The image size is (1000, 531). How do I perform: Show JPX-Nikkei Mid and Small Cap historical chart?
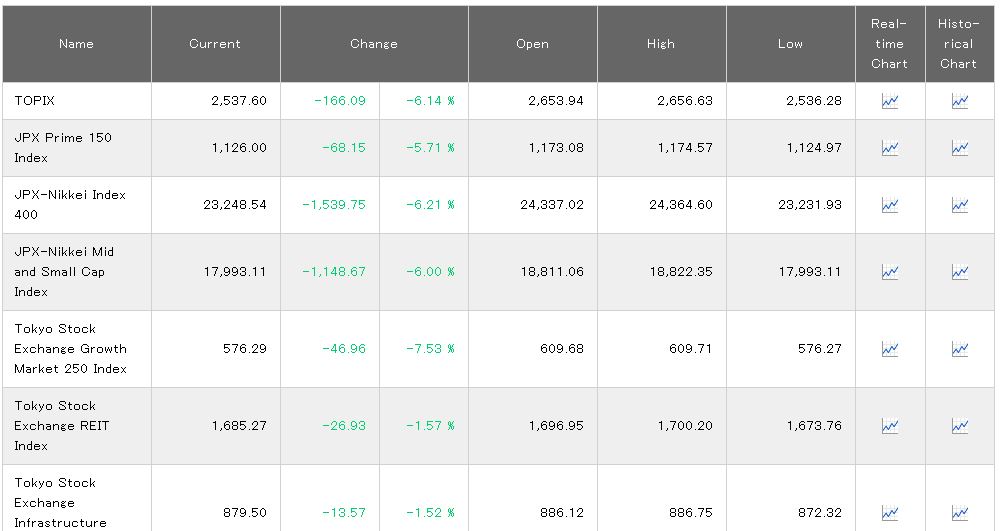click(x=959, y=272)
